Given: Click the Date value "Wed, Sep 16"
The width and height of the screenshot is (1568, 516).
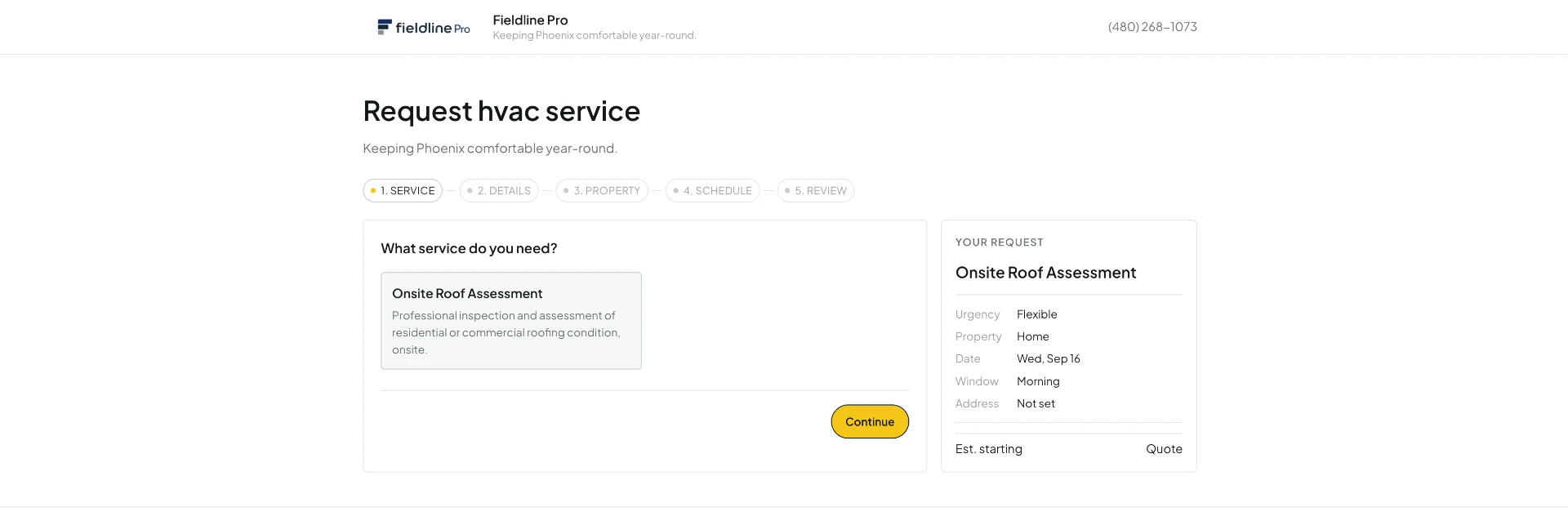Looking at the screenshot, I should click(1049, 358).
